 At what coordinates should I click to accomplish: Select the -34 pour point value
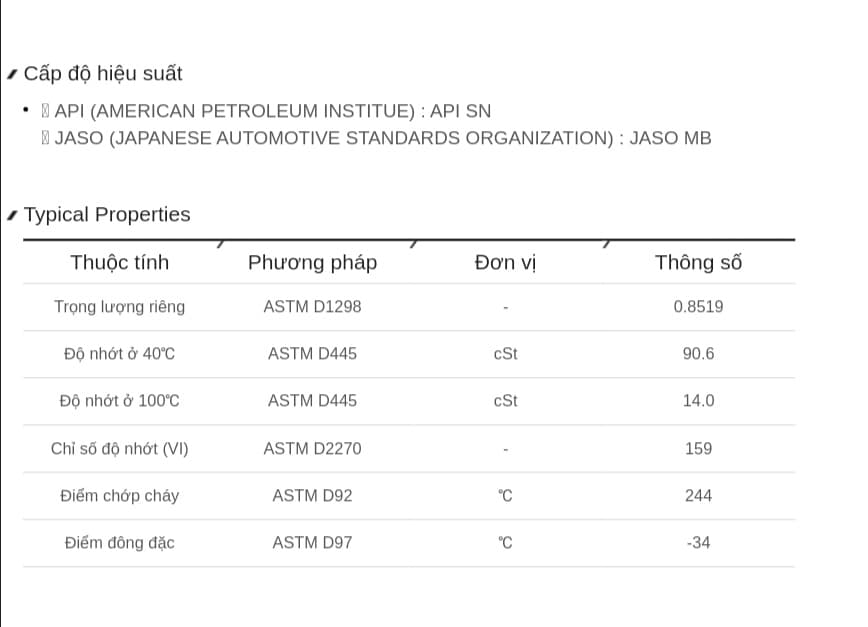point(699,542)
